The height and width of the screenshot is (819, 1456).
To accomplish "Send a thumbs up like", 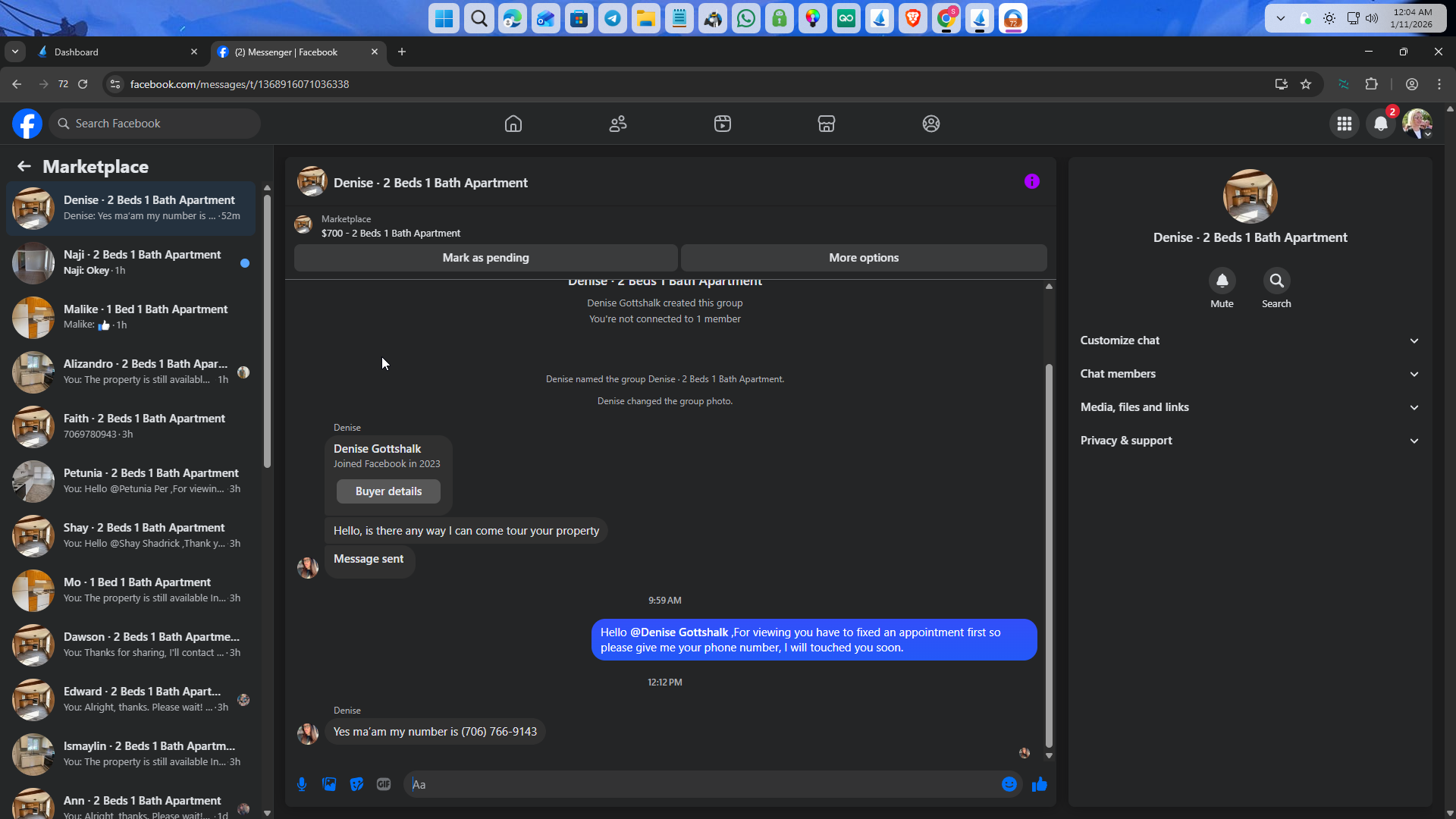I will pos(1040,784).
